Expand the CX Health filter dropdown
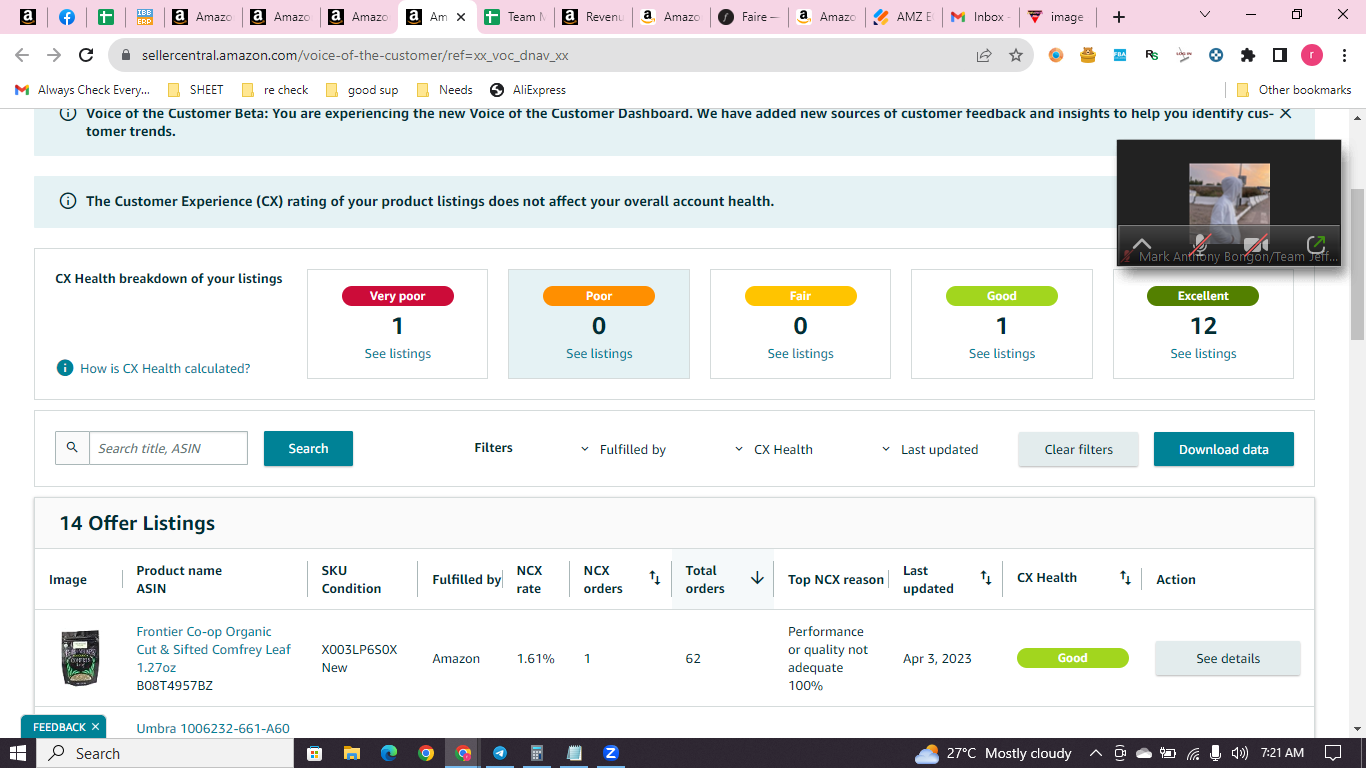1366x768 pixels. click(773, 449)
